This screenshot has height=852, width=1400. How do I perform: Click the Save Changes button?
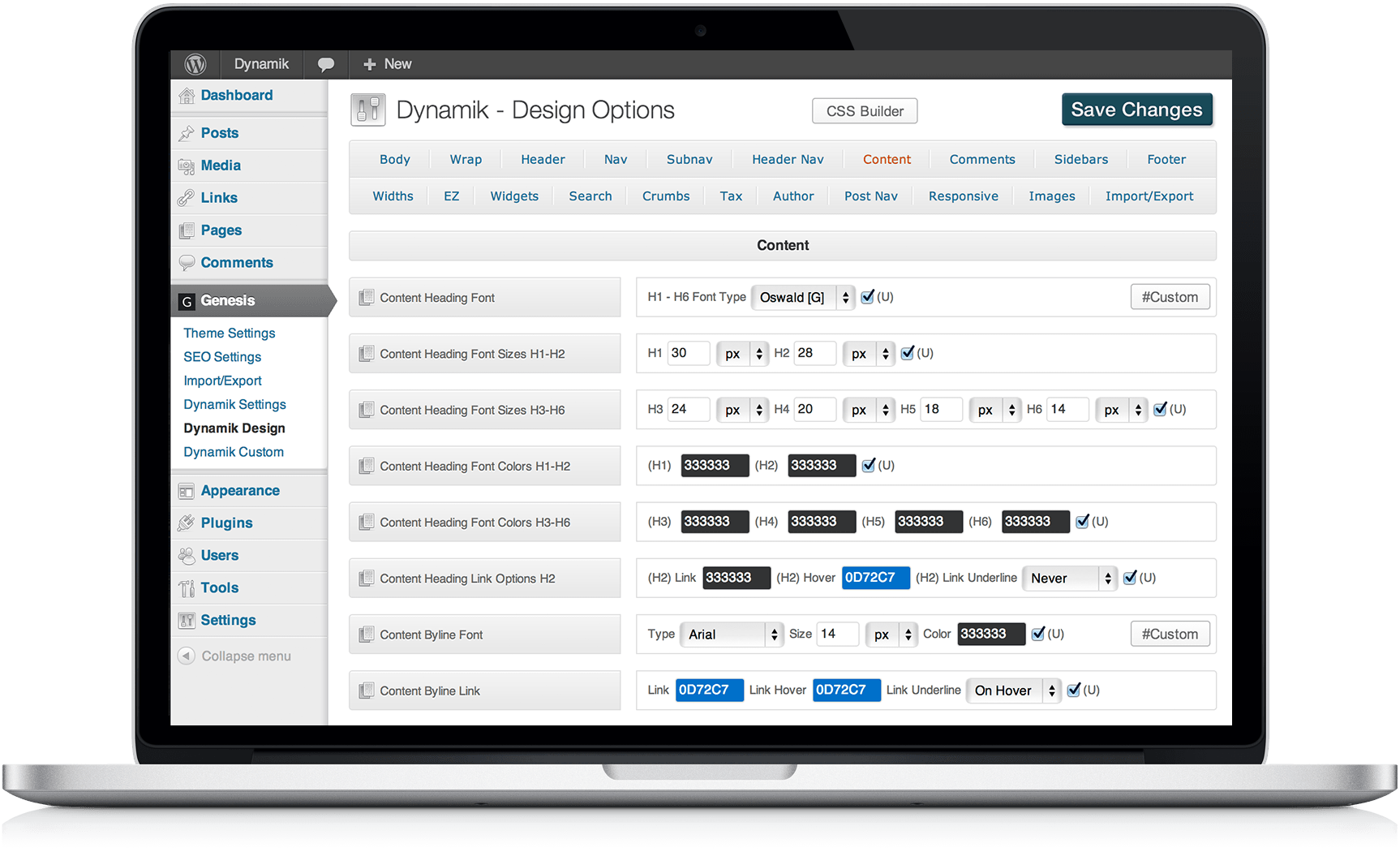(1137, 110)
